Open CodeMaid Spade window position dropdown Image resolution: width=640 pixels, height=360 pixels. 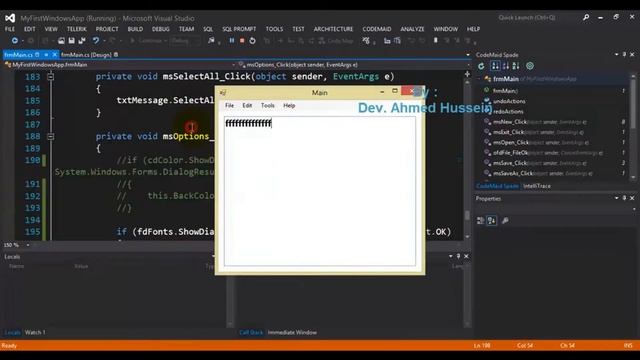[x=616, y=54]
